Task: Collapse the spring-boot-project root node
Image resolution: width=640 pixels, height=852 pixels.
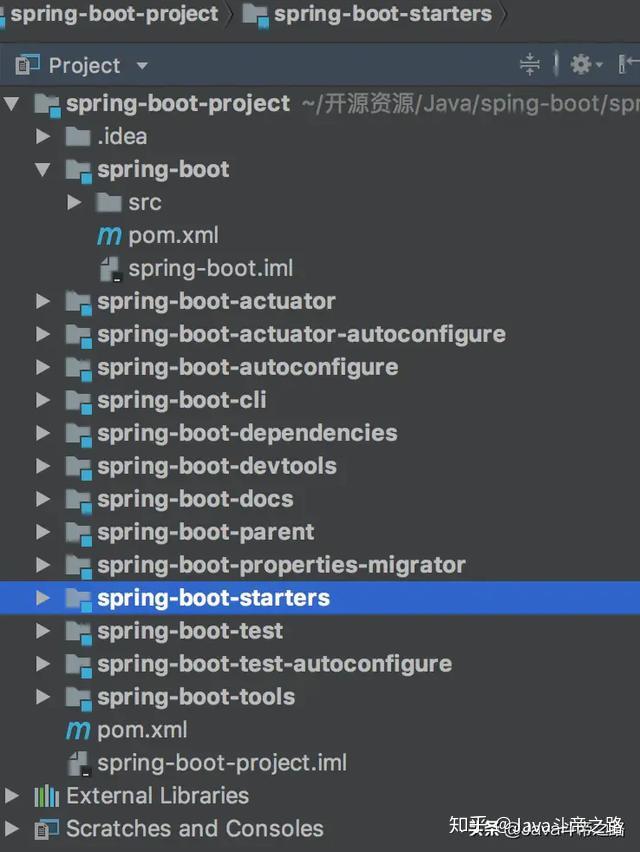Action: [x=11, y=104]
